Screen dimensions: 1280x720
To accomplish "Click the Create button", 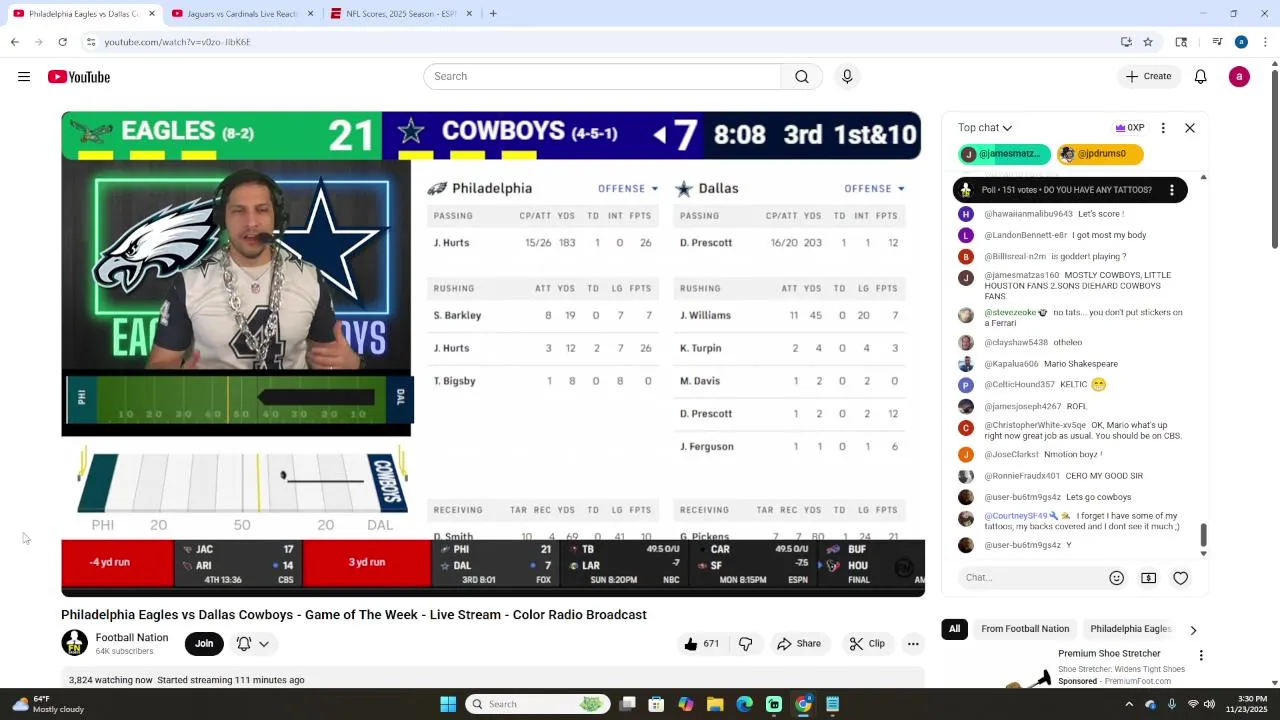I will coord(1148,77).
